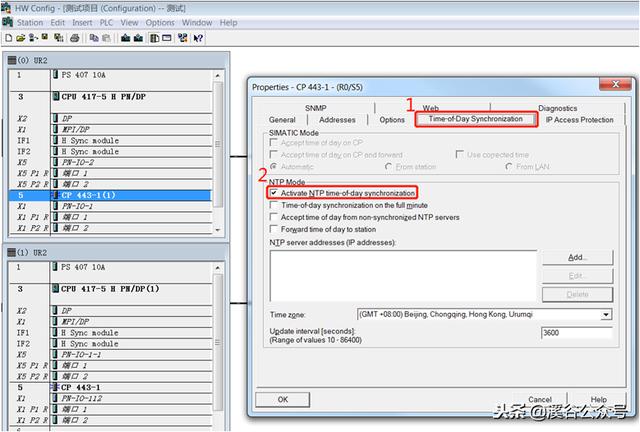
Task: Check Use corrected time option
Action: [x=460, y=154]
